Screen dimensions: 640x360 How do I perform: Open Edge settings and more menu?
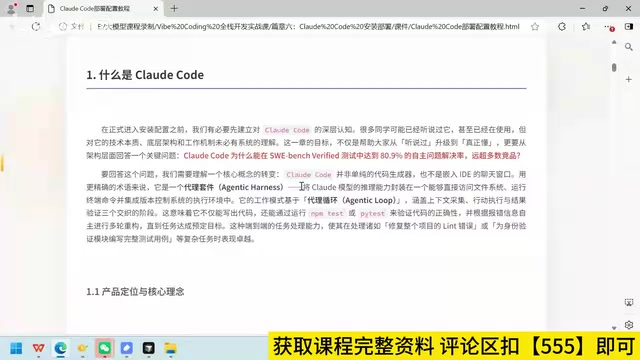pos(609,27)
